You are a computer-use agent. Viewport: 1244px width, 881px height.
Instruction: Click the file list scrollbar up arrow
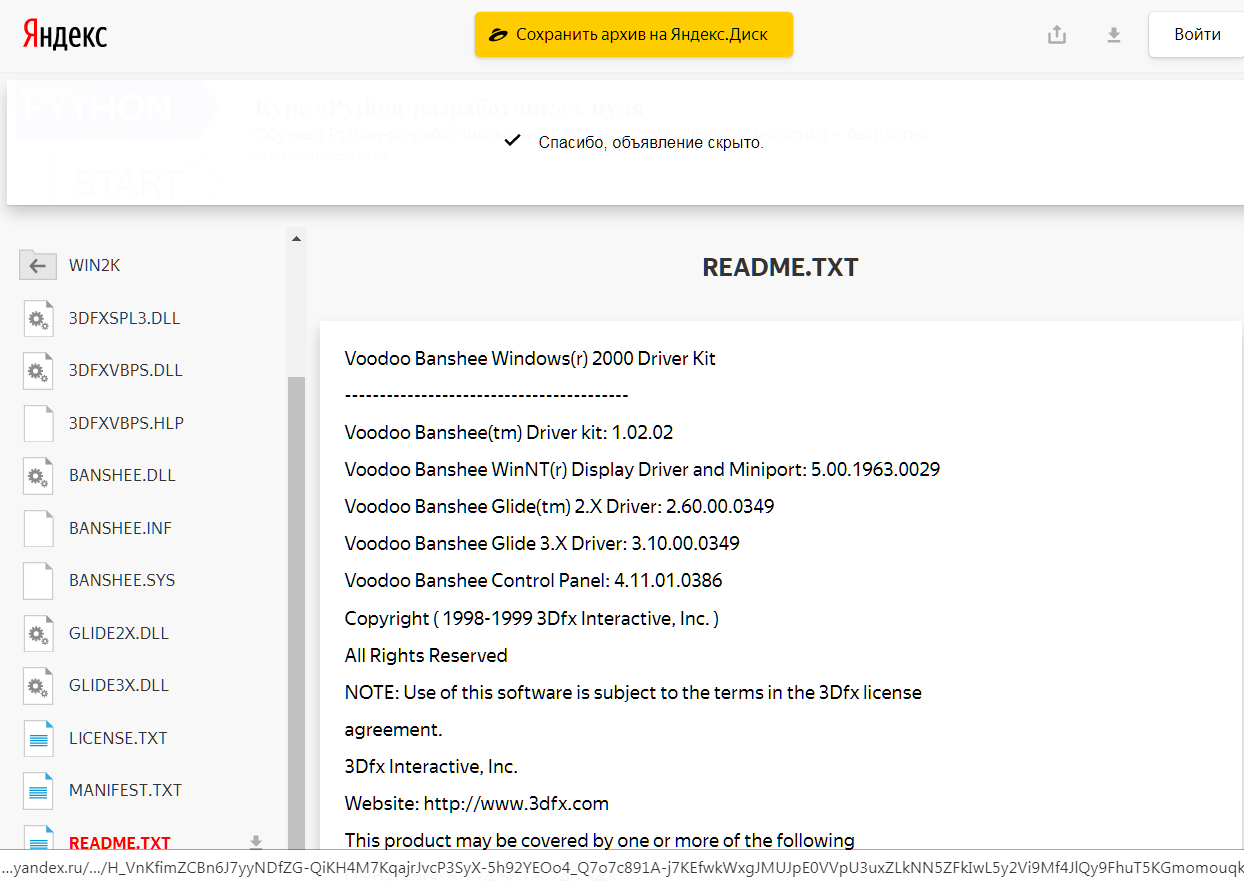(296, 238)
